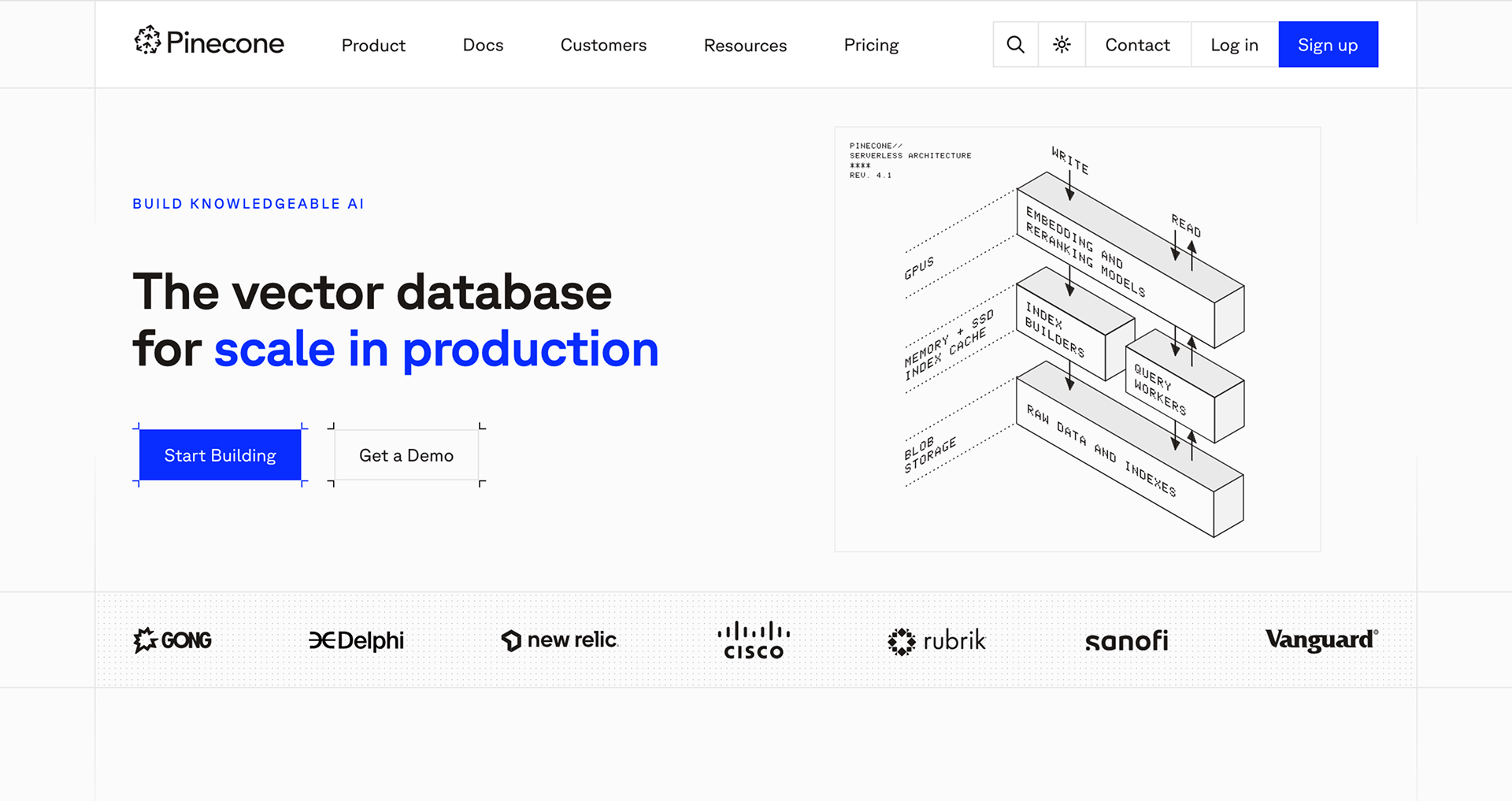Click the "The vector database" headline line
The image size is (1512, 801).
coord(372,292)
